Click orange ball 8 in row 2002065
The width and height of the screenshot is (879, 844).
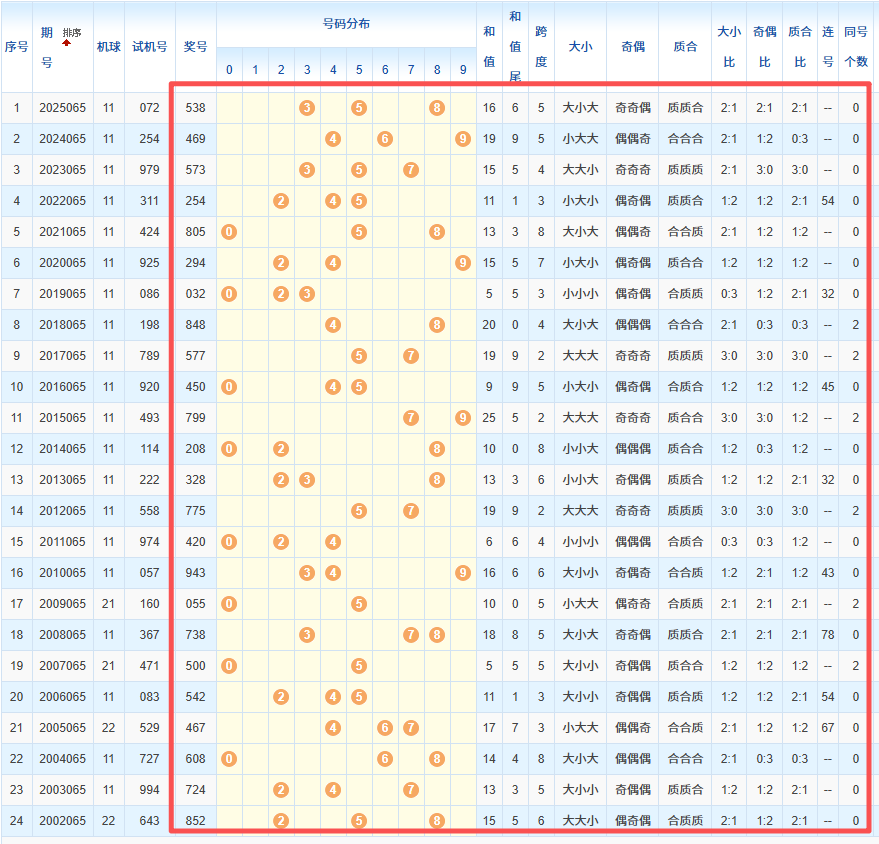coord(437,821)
